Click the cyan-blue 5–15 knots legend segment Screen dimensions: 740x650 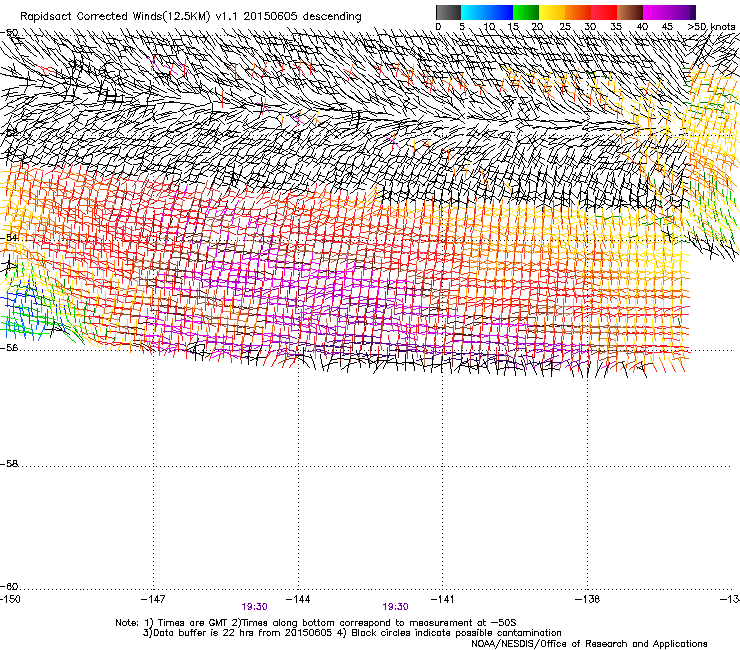[487, 12]
